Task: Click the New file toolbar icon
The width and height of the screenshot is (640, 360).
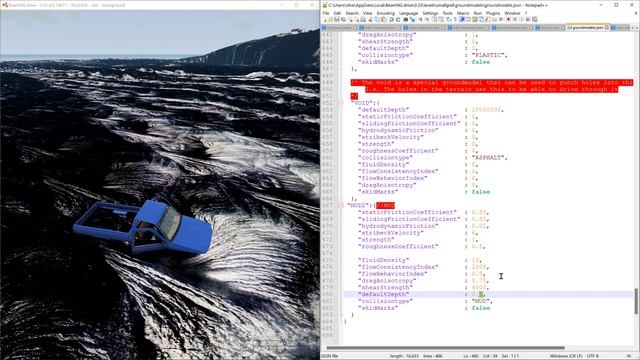Action: point(324,19)
